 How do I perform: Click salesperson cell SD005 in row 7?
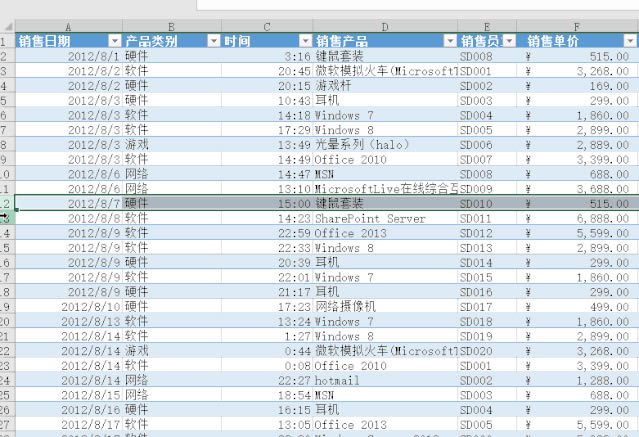coord(487,130)
